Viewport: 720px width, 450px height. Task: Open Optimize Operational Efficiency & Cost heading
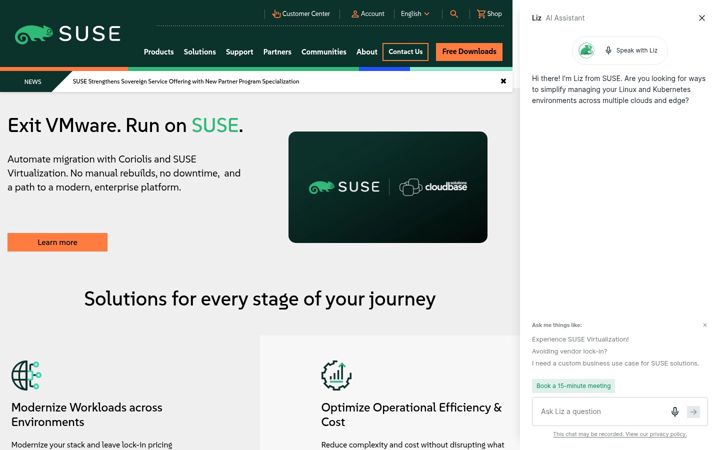coord(411,415)
